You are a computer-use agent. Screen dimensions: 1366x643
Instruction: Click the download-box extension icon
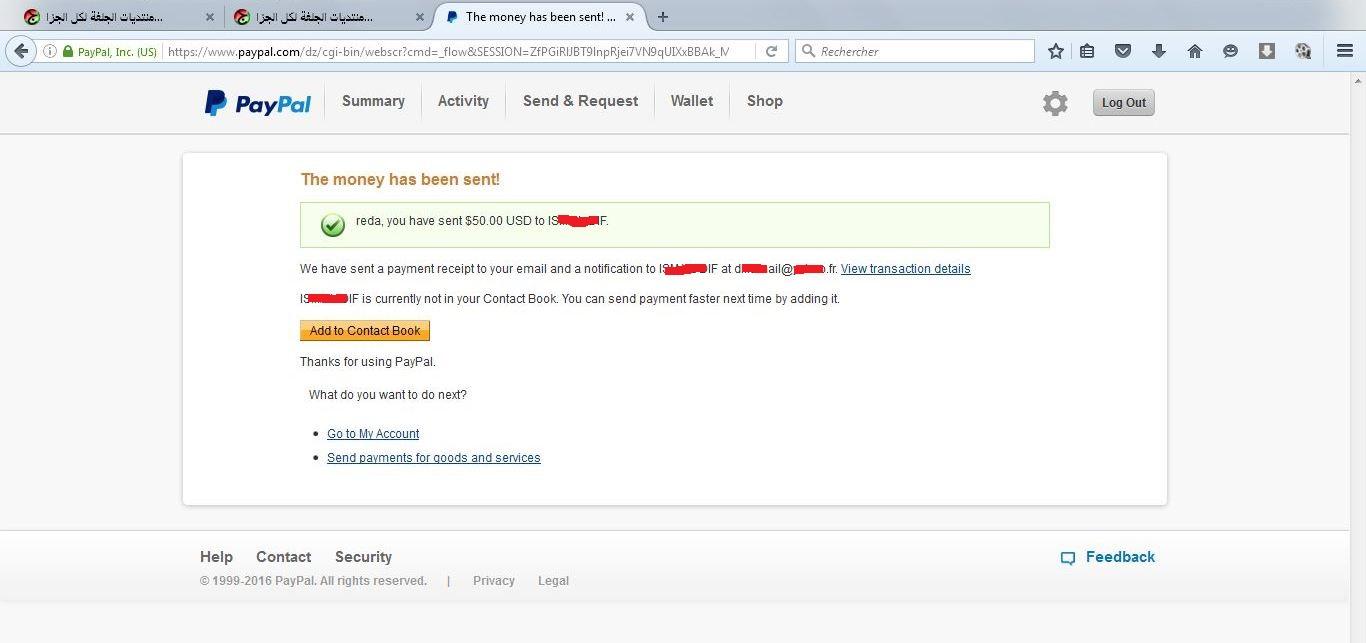tap(1267, 51)
